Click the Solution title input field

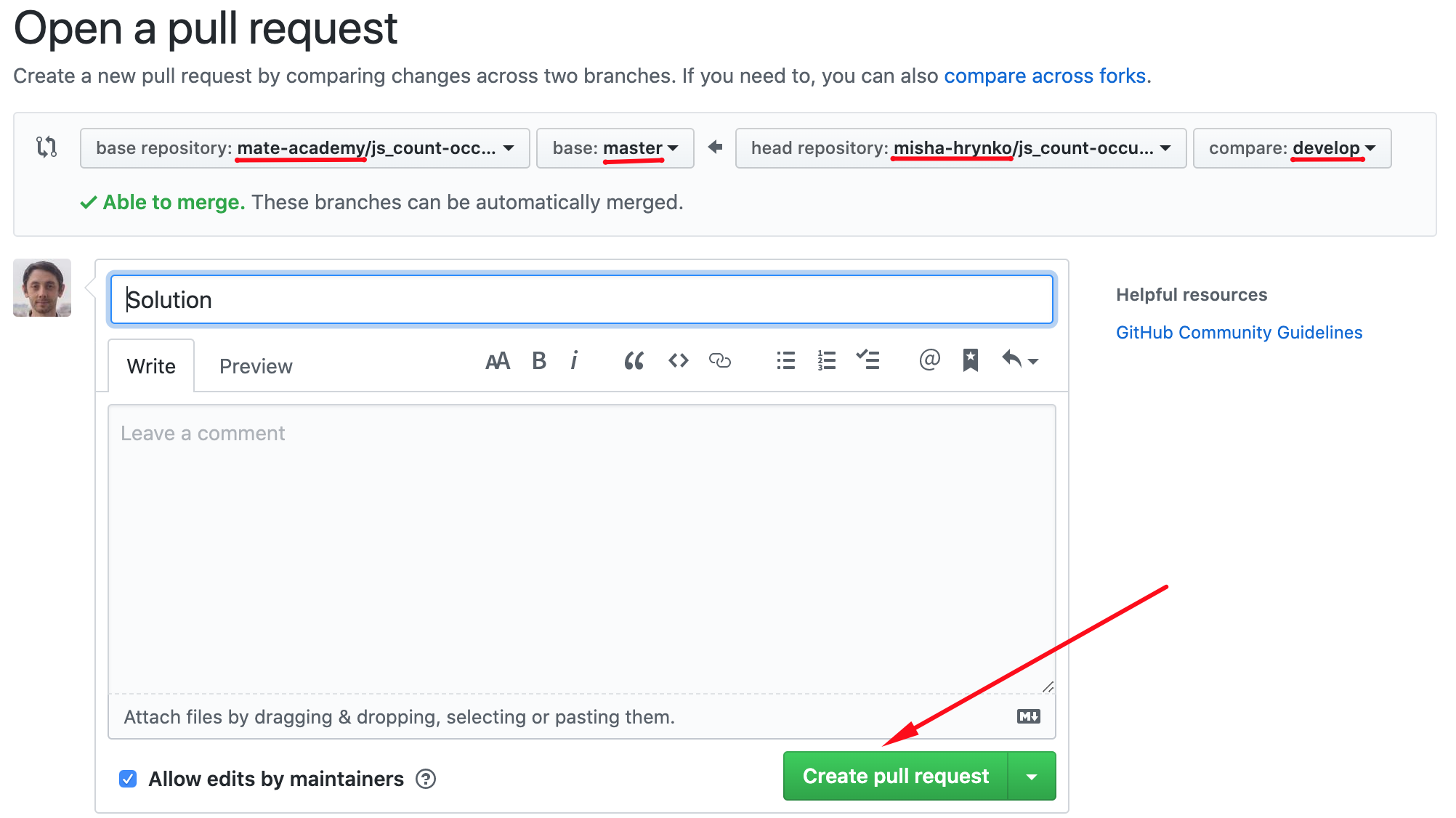tap(581, 299)
